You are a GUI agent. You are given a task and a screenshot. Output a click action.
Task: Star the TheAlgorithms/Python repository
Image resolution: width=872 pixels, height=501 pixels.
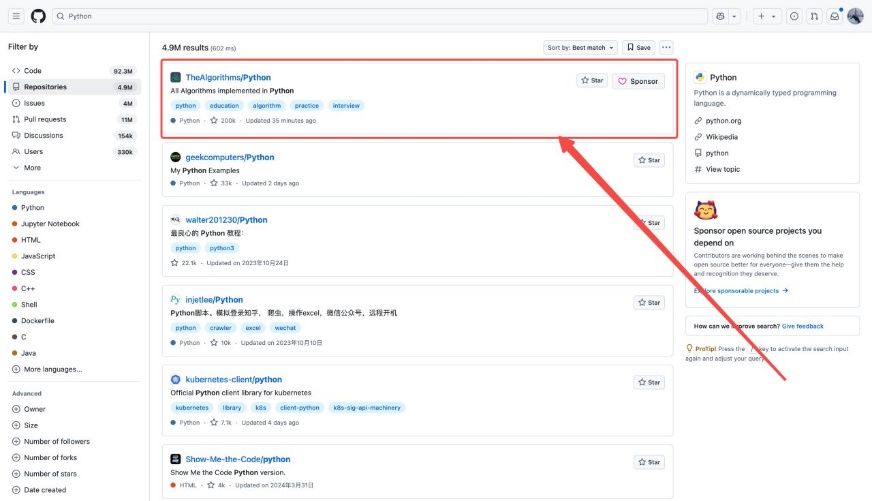(x=592, y=81)
